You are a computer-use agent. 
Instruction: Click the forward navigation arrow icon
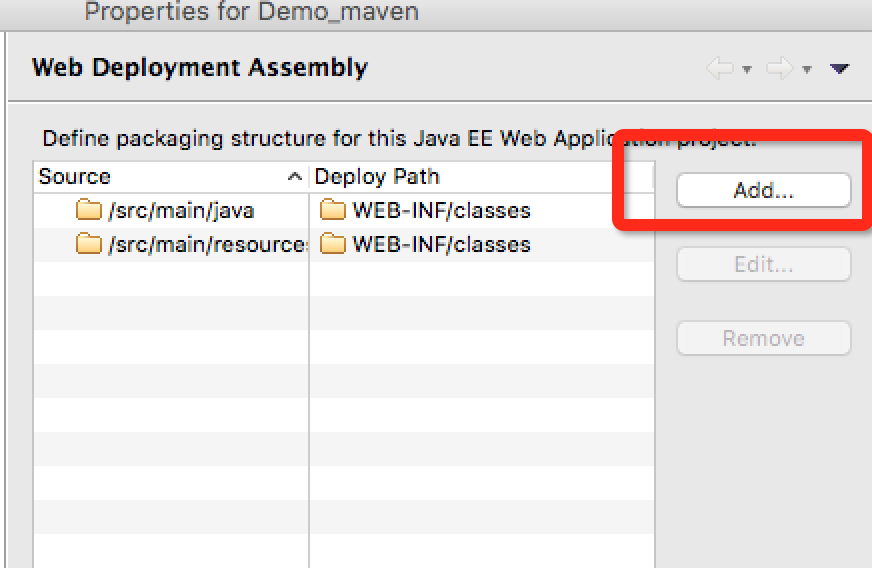(x=779, y=68)
